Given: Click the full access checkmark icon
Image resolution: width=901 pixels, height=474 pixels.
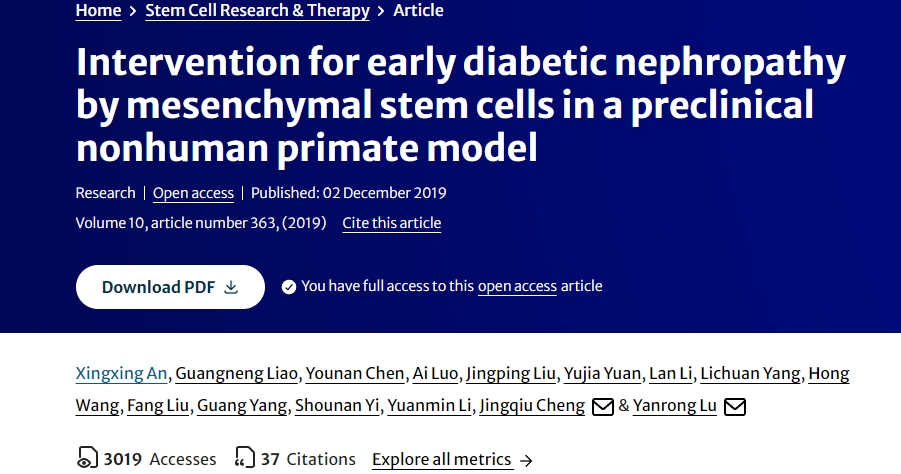Looking at the screenshot, I should (x=289, y=287).
